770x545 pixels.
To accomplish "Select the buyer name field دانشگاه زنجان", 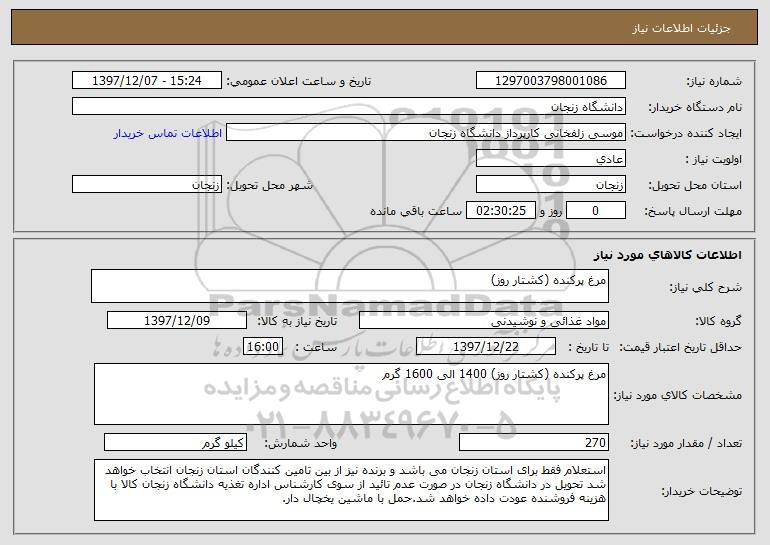I will tap(349, 107).
